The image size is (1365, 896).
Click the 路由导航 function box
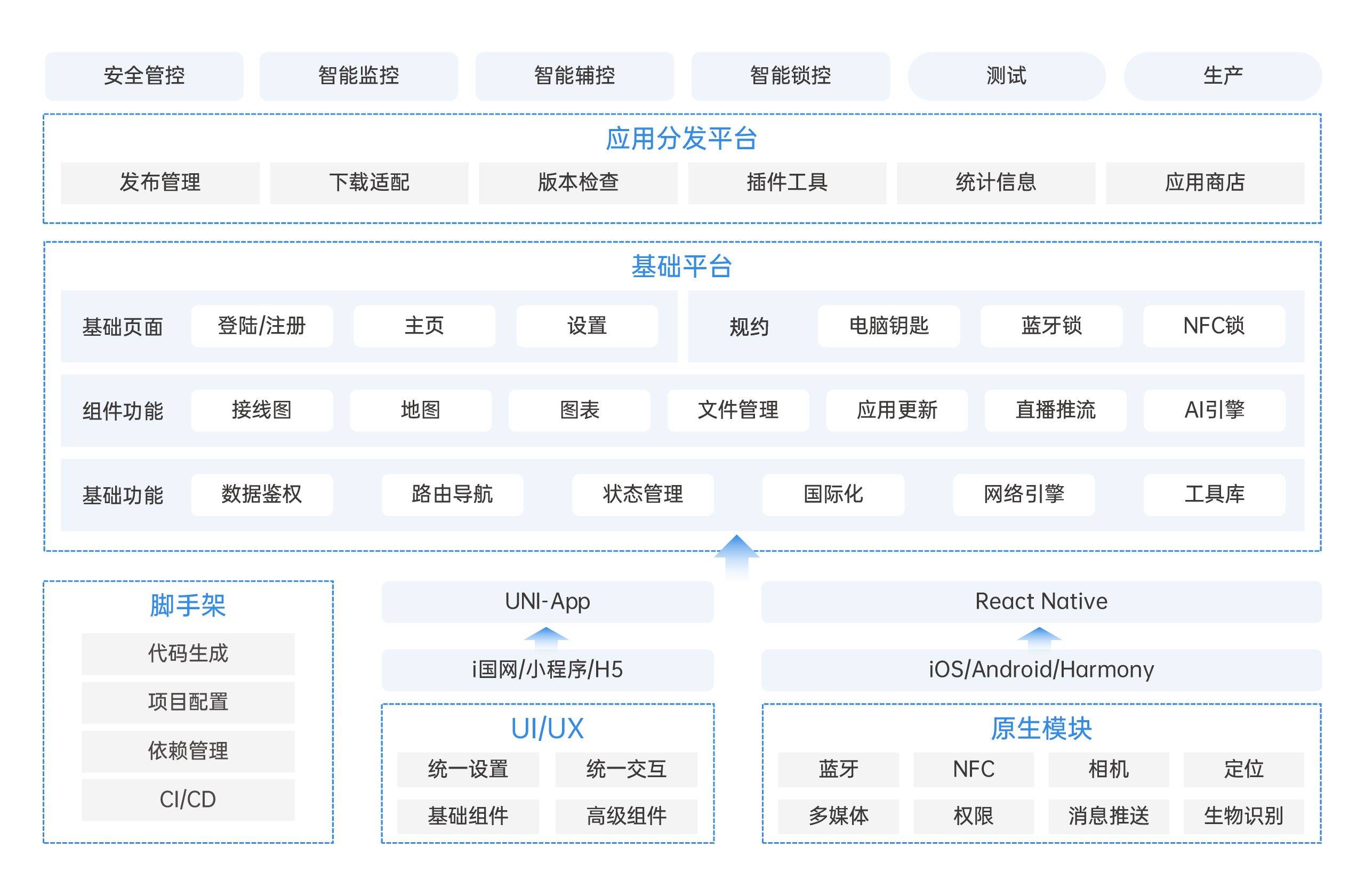click(x=452, y=495)
